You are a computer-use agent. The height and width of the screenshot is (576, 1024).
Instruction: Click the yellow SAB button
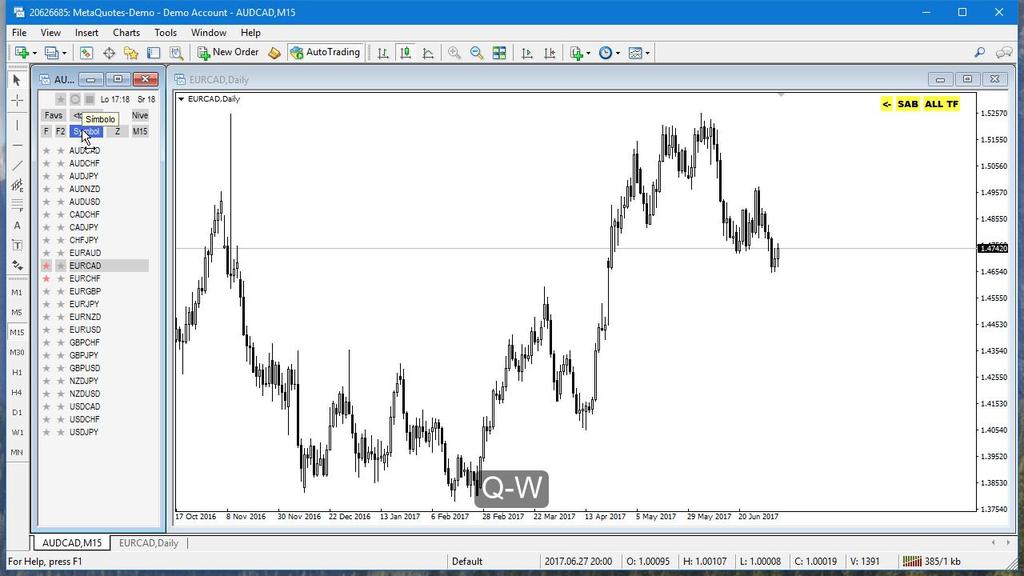907,103
